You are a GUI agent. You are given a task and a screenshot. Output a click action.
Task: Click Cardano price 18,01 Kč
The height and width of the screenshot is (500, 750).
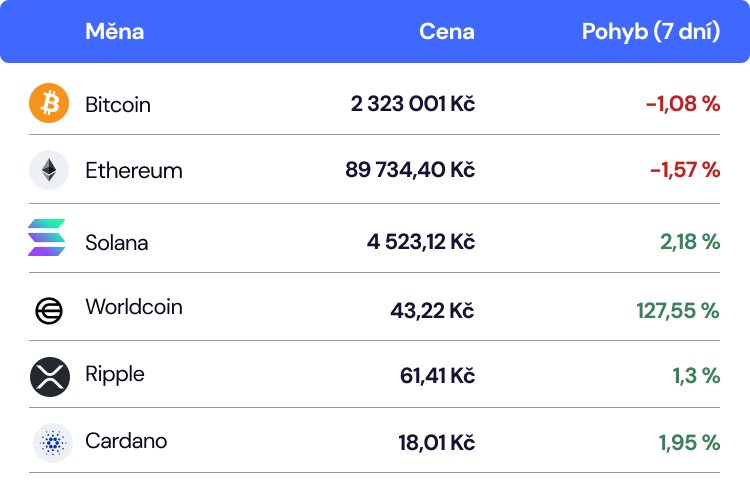tap(437, 443)
